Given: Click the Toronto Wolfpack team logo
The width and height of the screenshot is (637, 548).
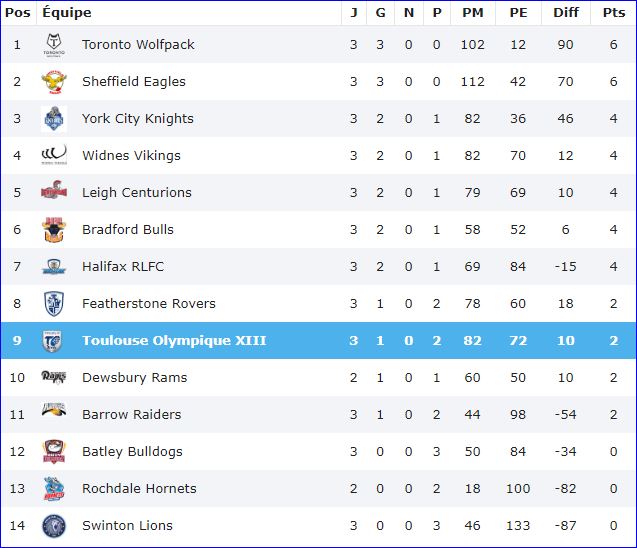Looking at the screenshot, I should coord(54,45).
